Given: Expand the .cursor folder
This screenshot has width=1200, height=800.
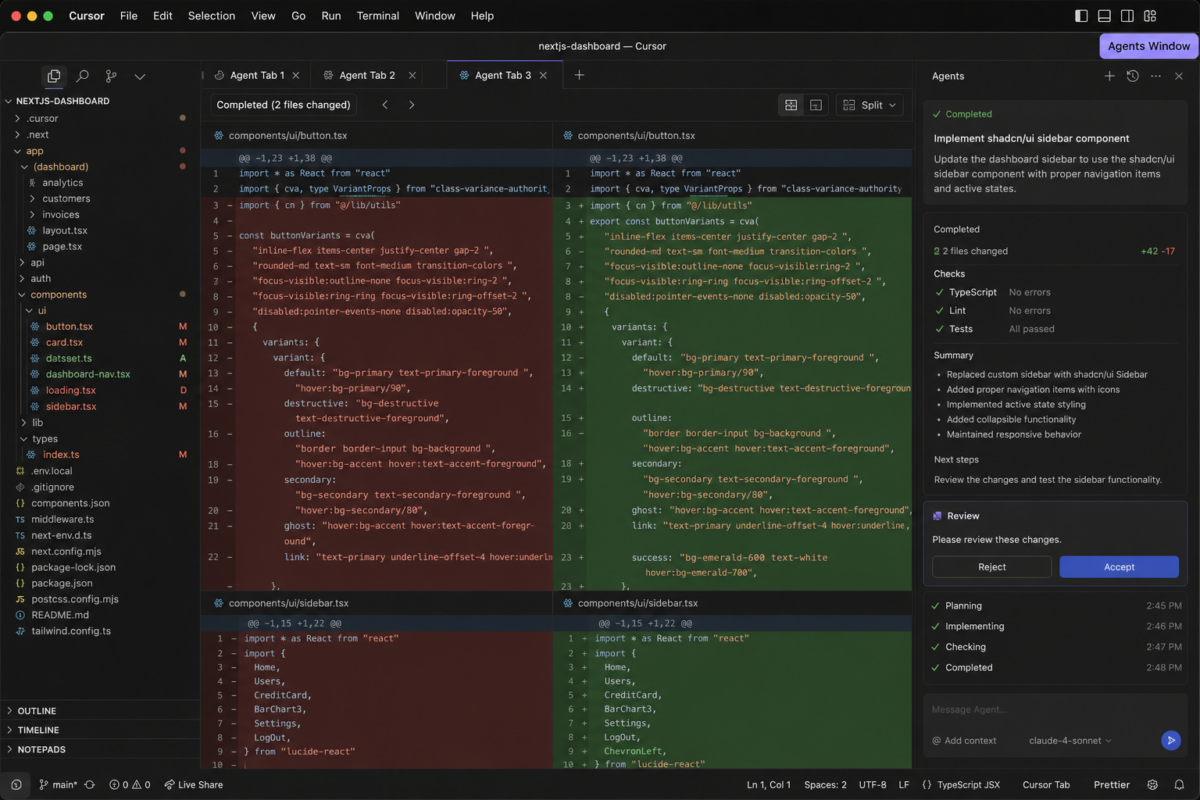Looking at the screenshot, I should [x=42, y=118].
